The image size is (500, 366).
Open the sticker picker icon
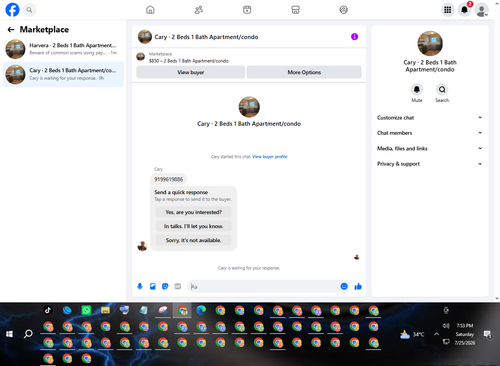coord(165,286)
